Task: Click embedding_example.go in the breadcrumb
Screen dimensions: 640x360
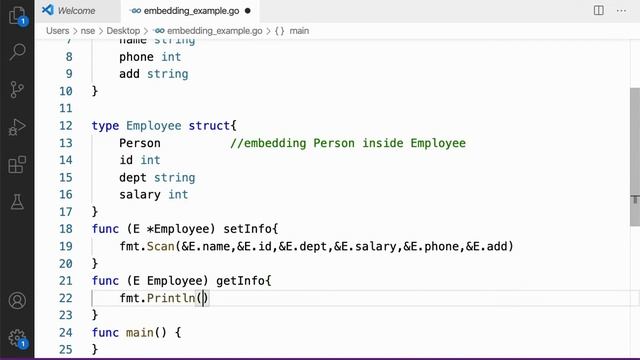Action: click(x=215, y=31)
